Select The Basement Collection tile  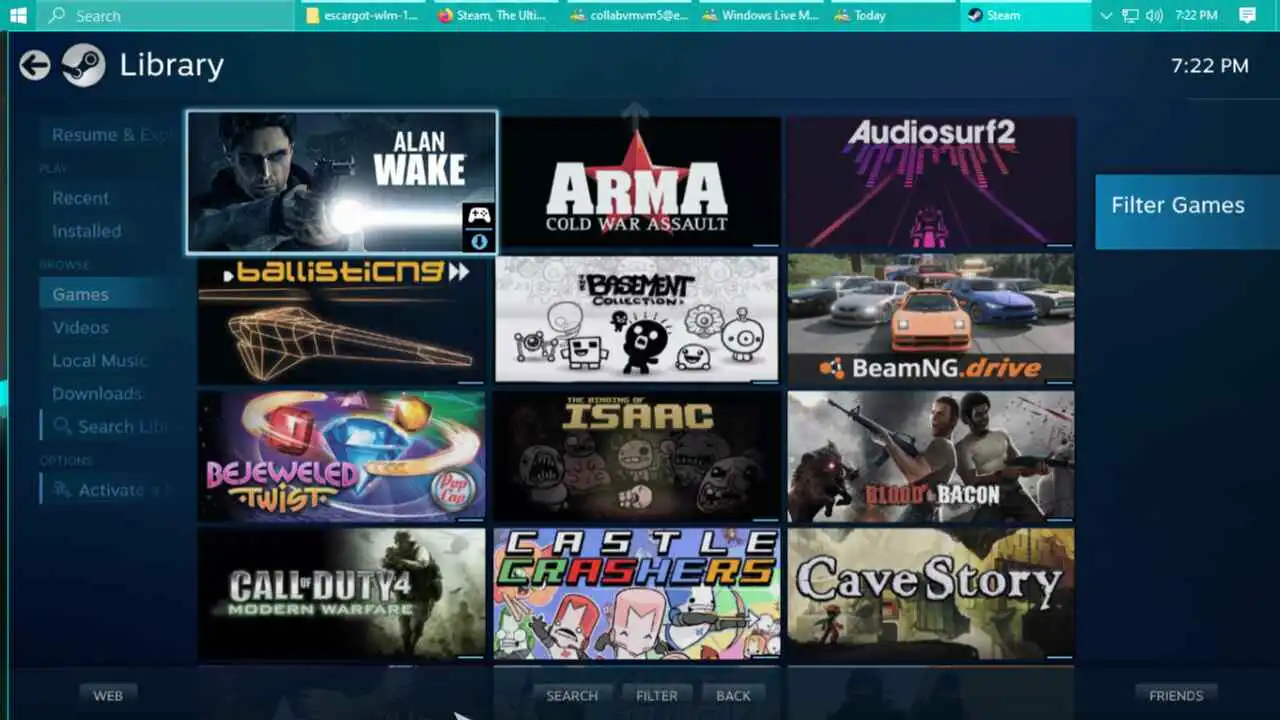(636, 320)
